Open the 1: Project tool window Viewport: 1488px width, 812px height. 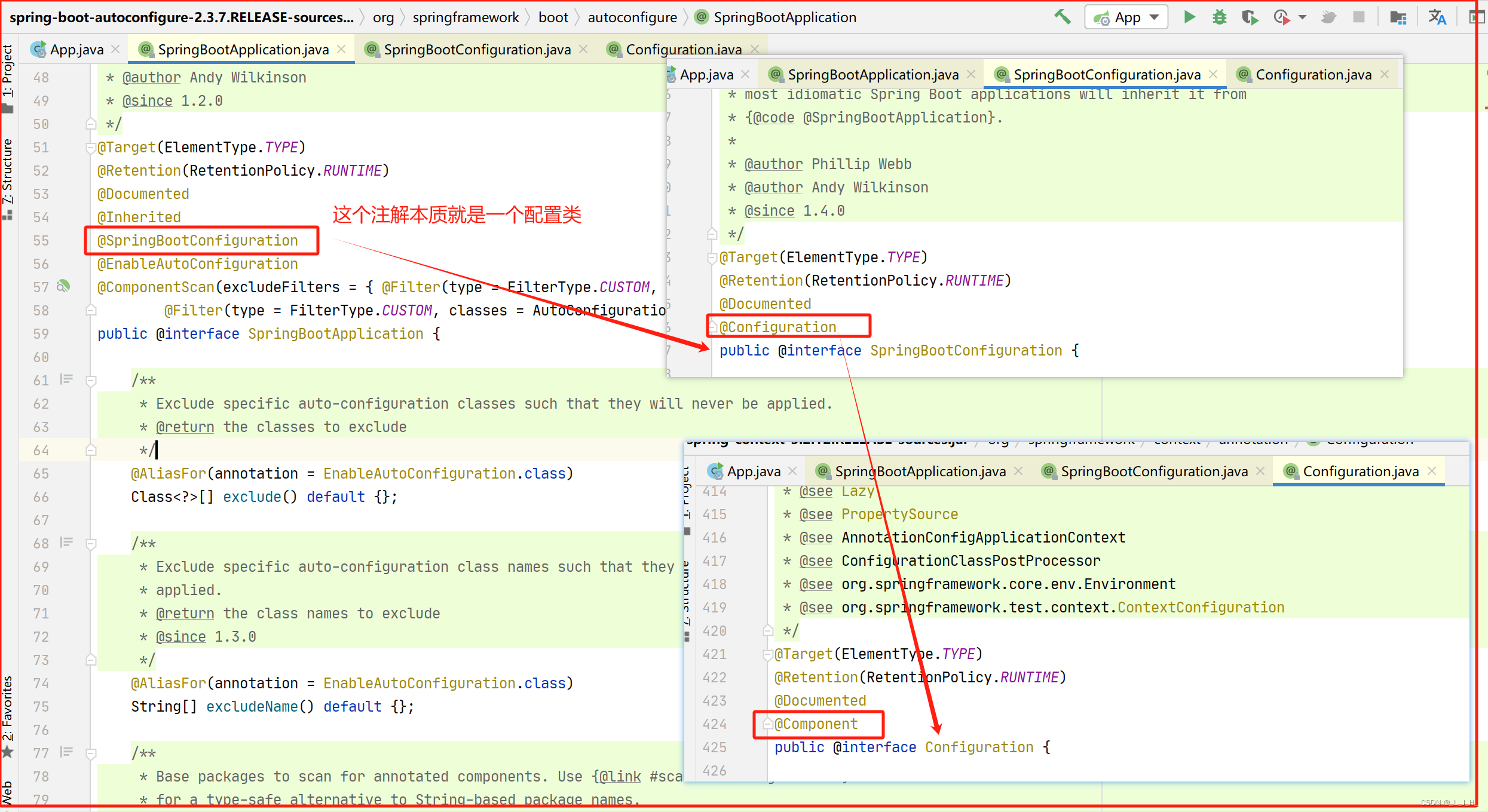(7, 78)
